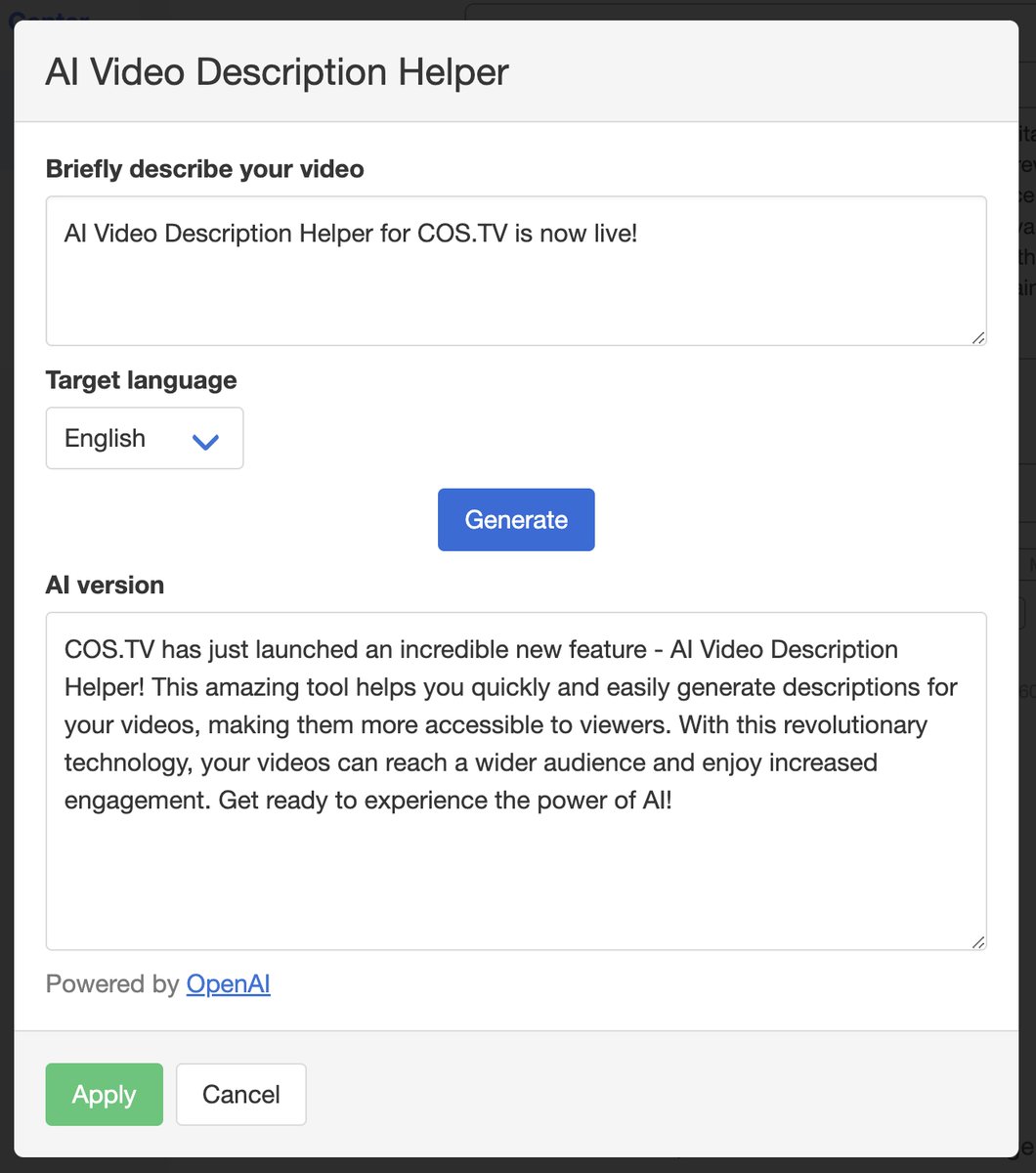Image resolution: width=1036 pixels, height=1173 pixels.
Task: Open the Target language dropdown showing English
Action: pyautogui.click(x=145, y=439)
